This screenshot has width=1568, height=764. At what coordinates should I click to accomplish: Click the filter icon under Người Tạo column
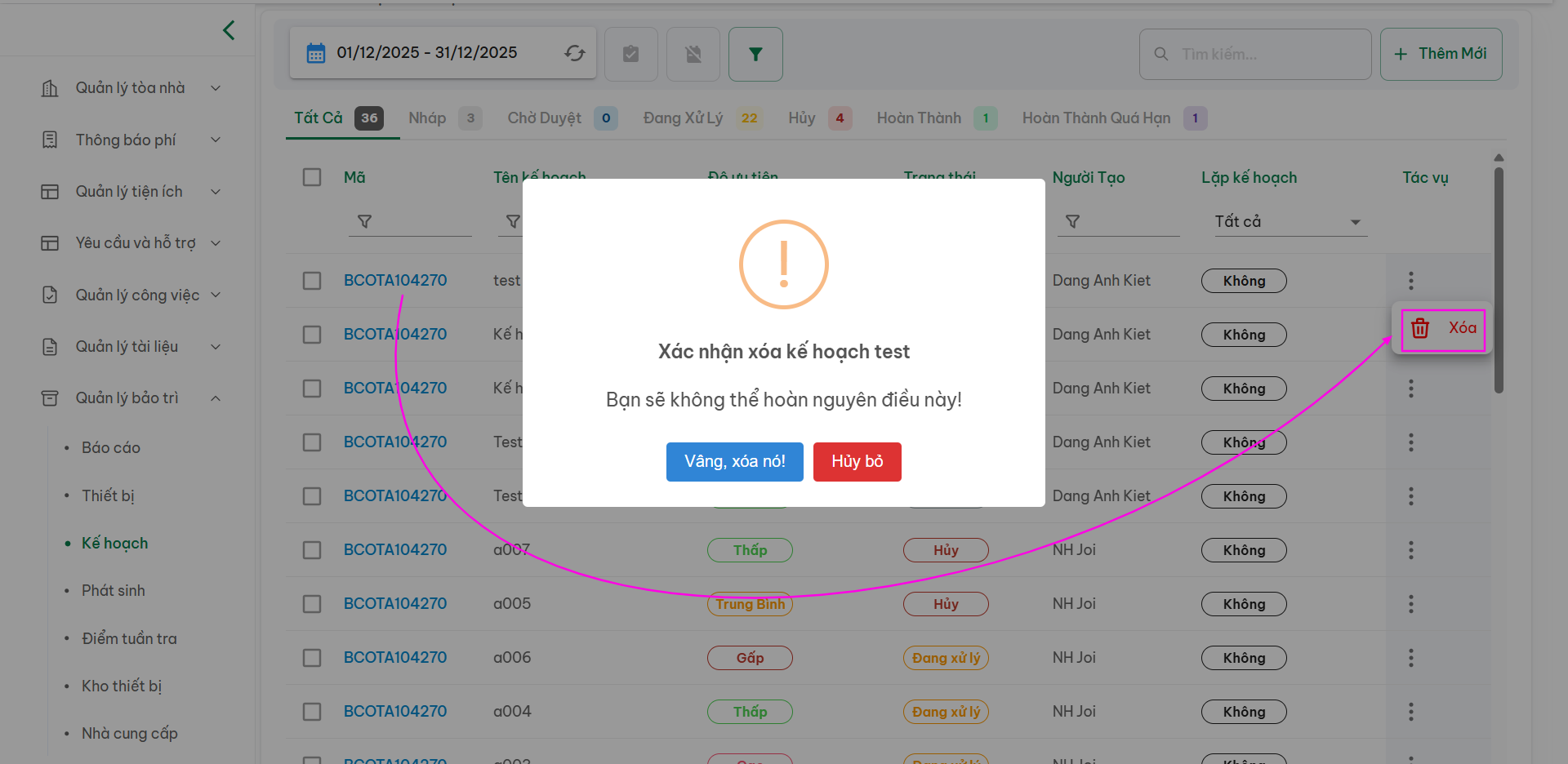click(x=1072, y=222)
